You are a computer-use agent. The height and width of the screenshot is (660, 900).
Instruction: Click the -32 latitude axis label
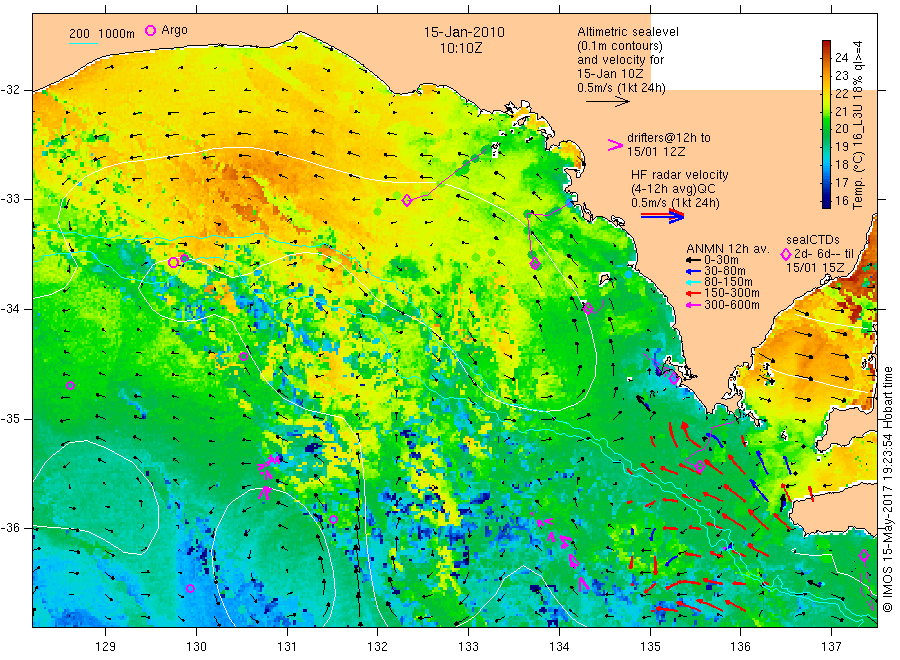tap(11, 90)
